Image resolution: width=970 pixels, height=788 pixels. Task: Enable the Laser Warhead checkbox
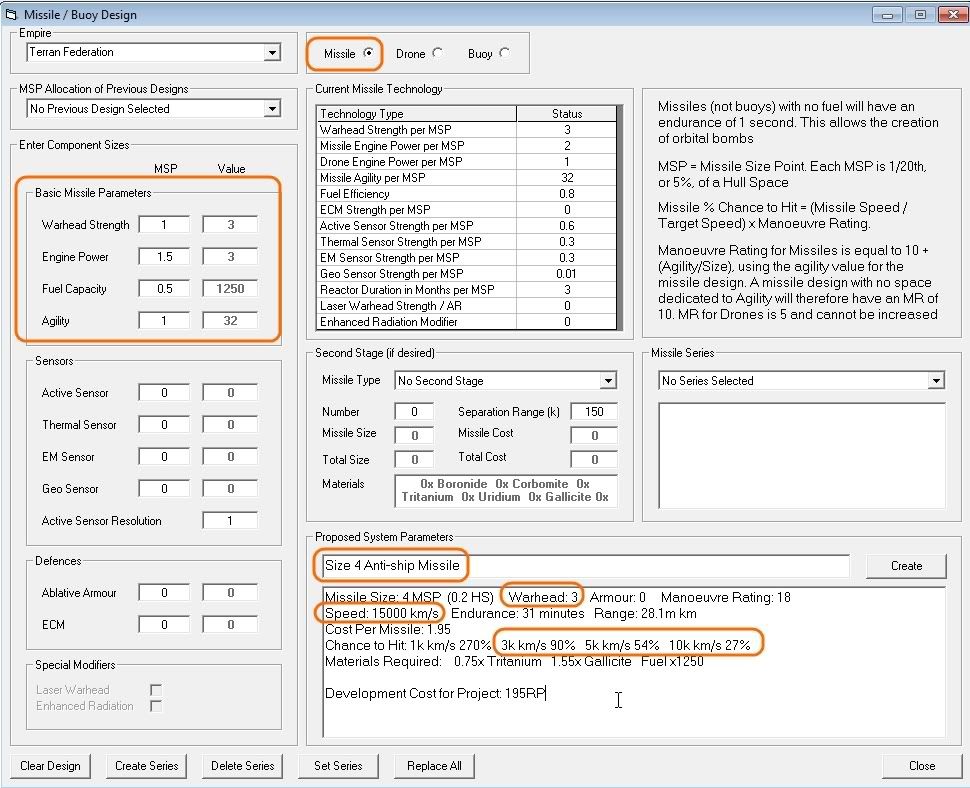click(156, 690)
